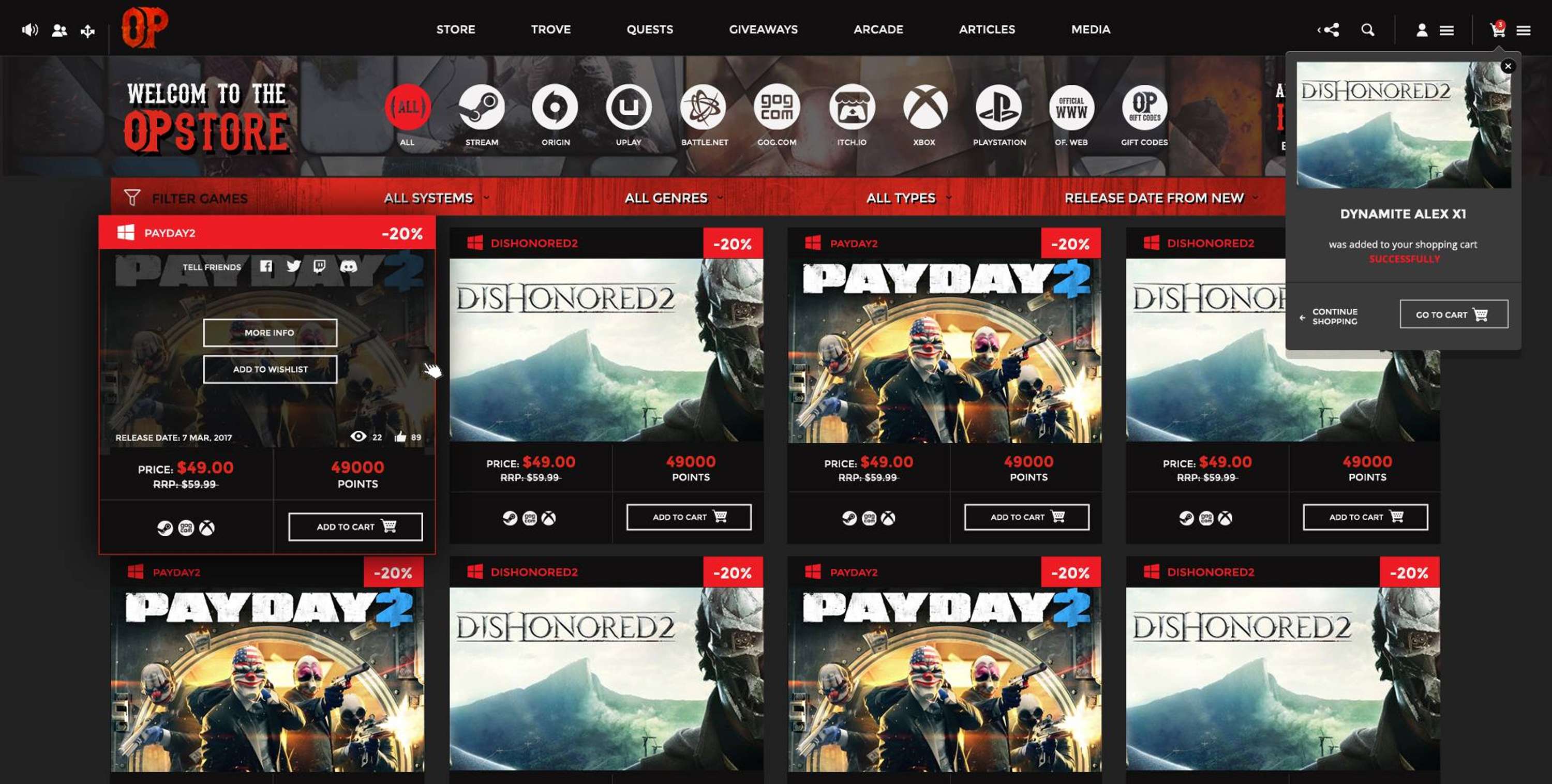Screen dimensions: 1552x784
Task: Click Windows icon on second-row Dishonored2 last card
Action: 1151,572
